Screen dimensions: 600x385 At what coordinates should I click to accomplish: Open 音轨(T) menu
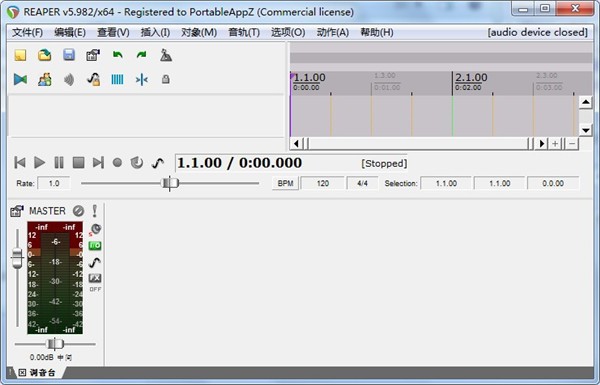(244, 33)
